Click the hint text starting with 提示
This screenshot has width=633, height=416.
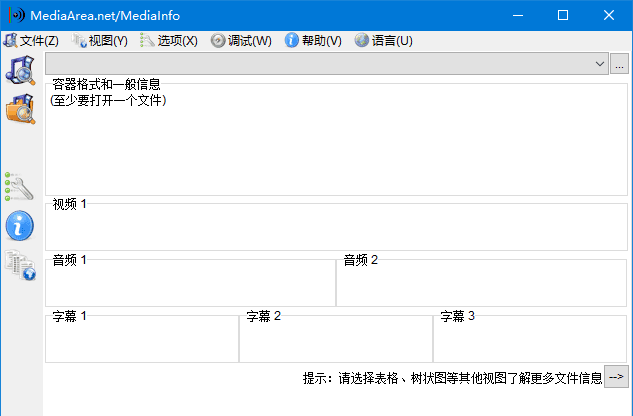453,378
